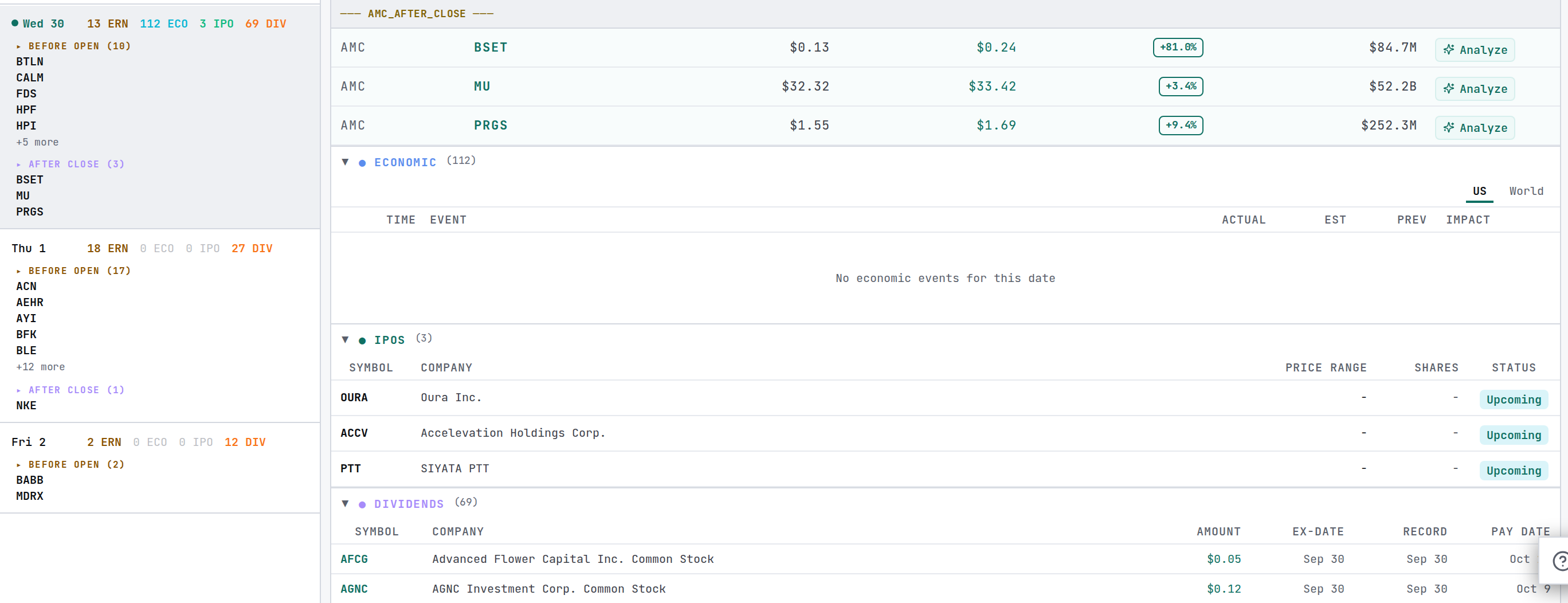The height and width of the screenshot is (603, 1568).
Task: Expand Wed 30 Before Open (10) group
Action: 73,46
